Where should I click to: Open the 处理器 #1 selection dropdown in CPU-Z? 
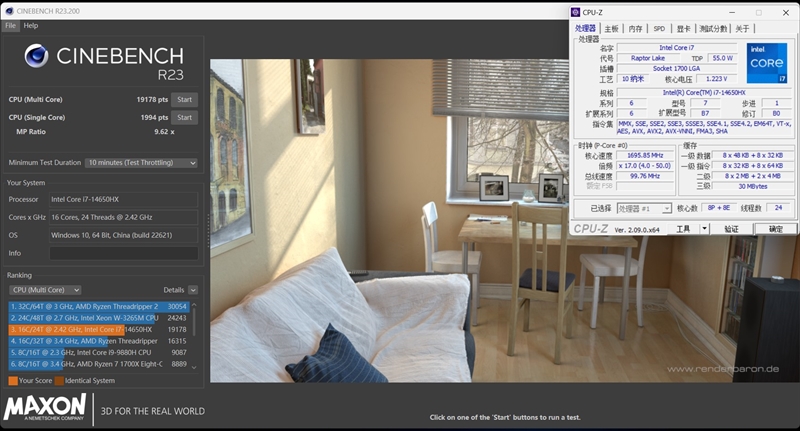pos(644,209)
